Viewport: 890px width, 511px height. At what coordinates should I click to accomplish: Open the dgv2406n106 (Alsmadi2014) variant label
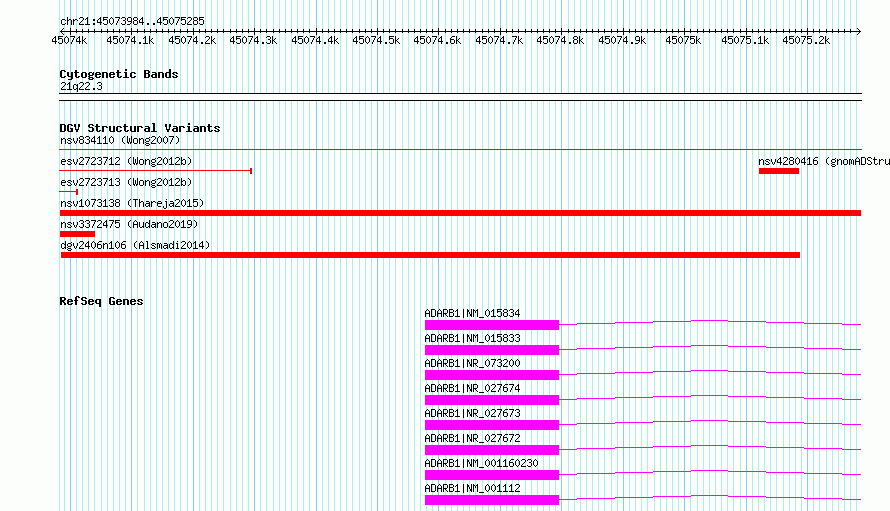click(135, 245)
